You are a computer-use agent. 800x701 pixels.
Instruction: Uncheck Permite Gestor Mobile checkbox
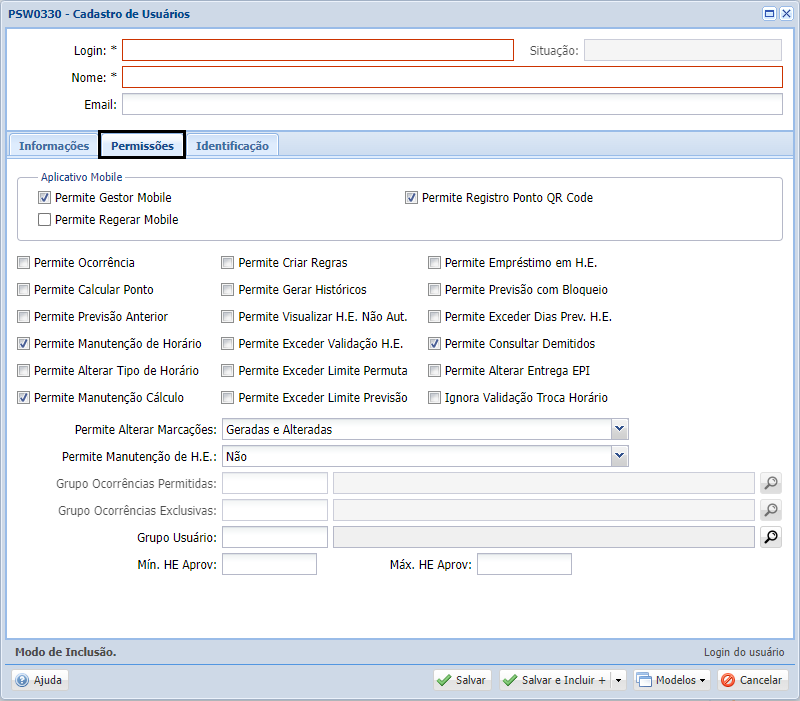coord(44,198)
